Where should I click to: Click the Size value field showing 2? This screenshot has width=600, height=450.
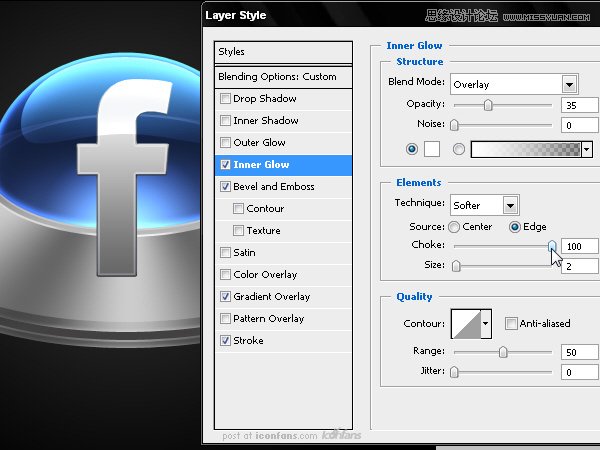580,266
